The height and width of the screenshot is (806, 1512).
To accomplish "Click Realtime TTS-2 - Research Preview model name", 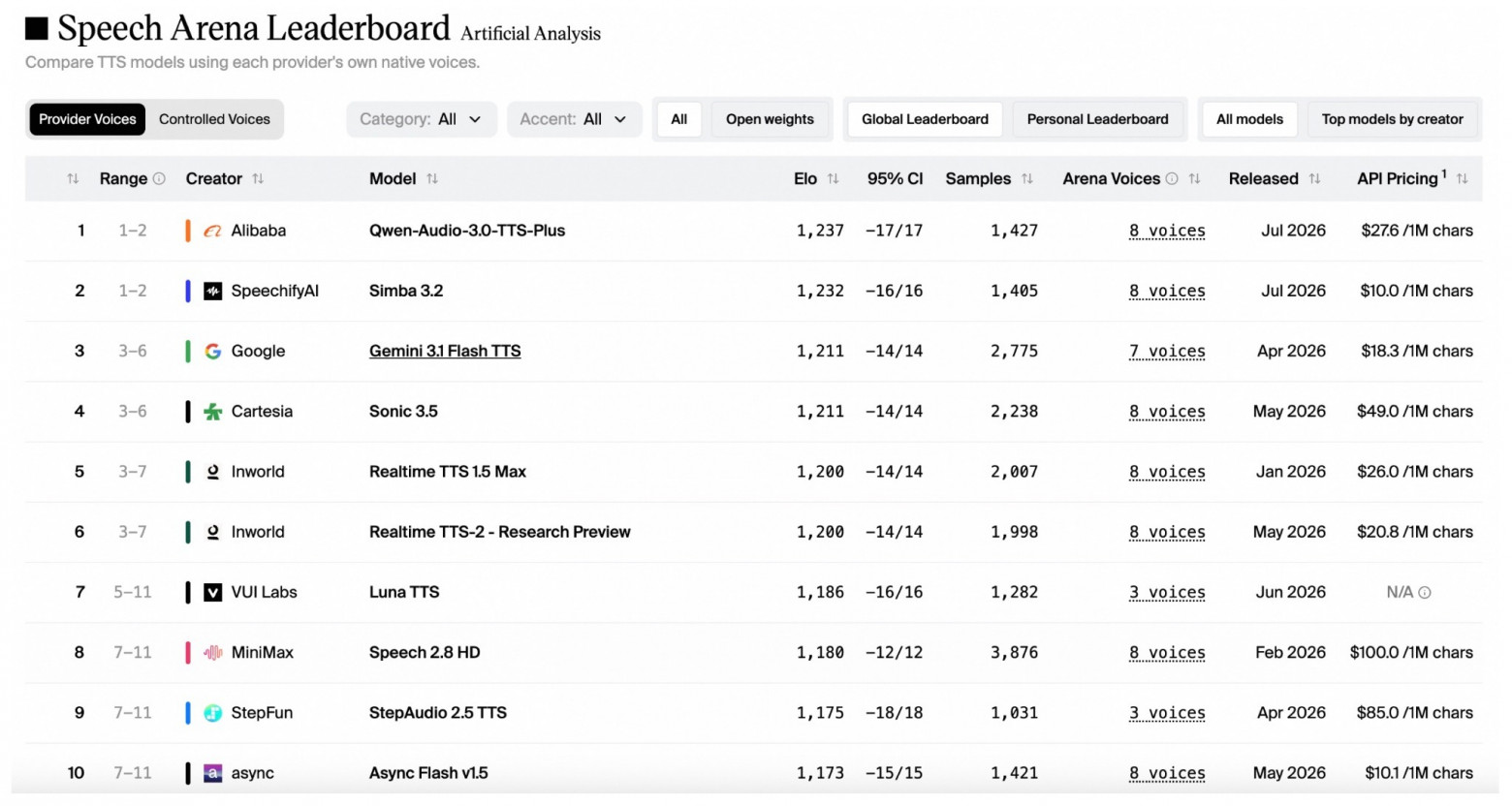I will click(500, 532).
